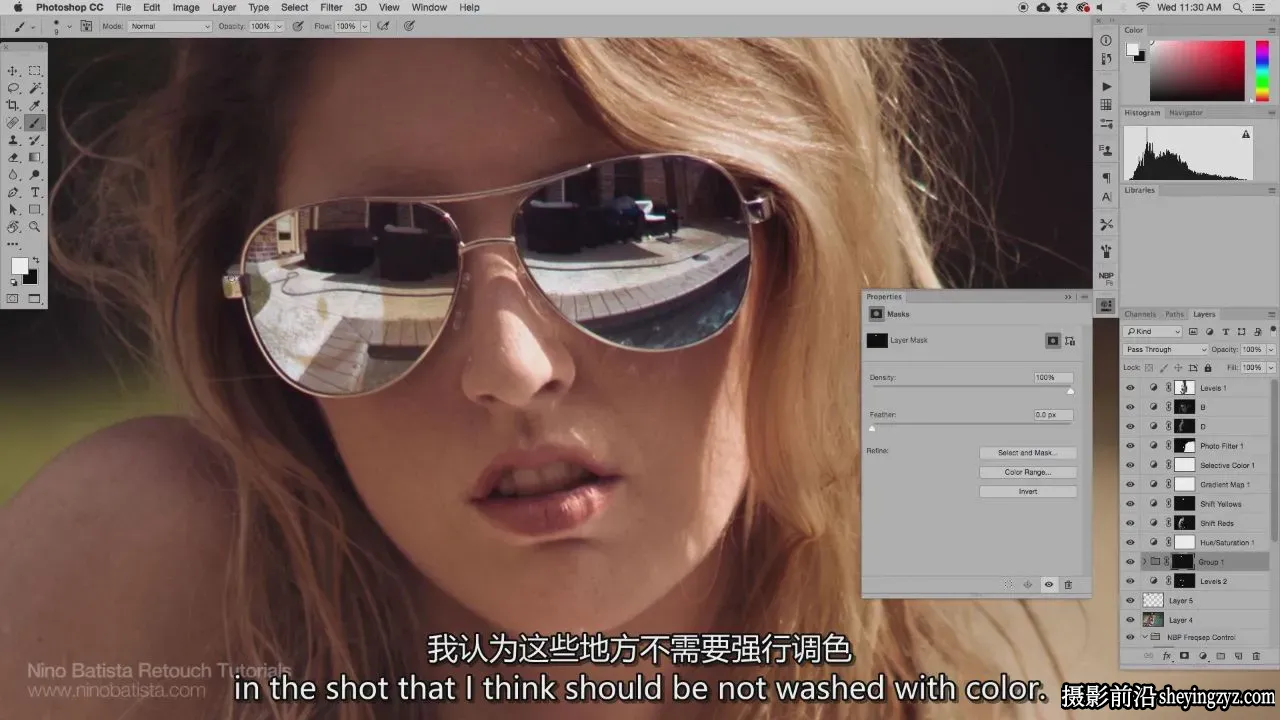The height and width of the screenshot is (720, 1280).
Task: Hide the Photo Filter 1 layer
Action: pos(1130,446)
